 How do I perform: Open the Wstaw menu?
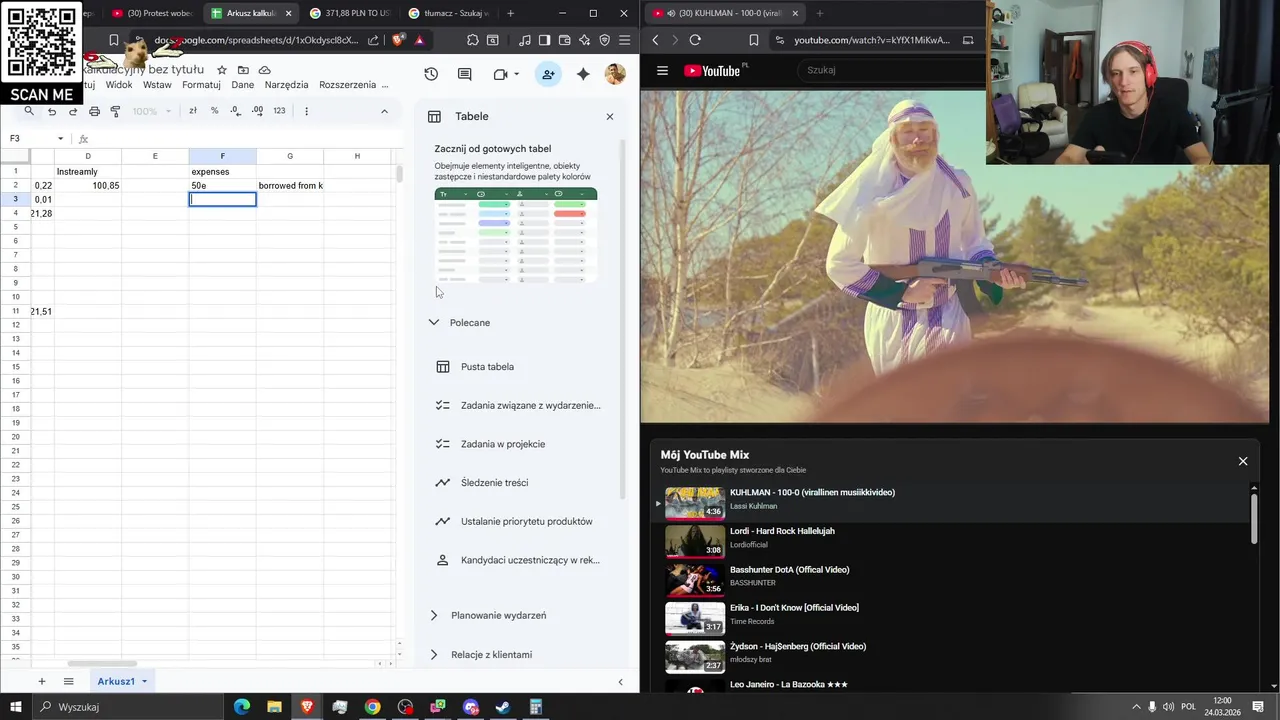(x=157, y=85)
